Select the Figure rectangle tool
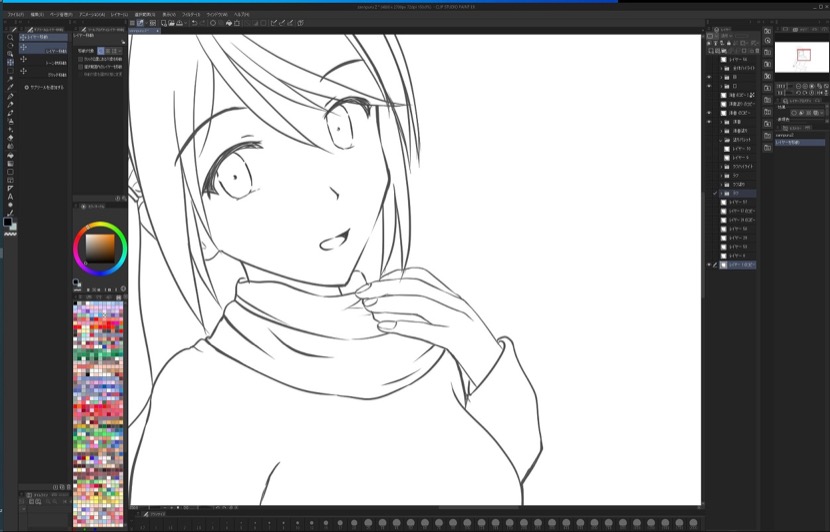Screen dimensions: 830x532 click(10, 172)
